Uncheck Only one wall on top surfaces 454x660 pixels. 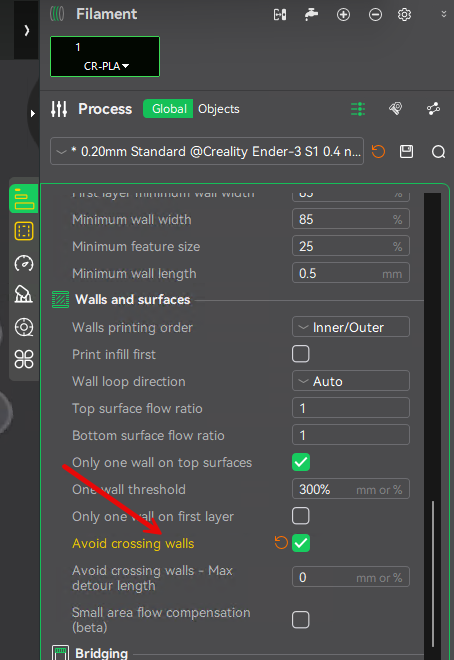coord(301,462)
